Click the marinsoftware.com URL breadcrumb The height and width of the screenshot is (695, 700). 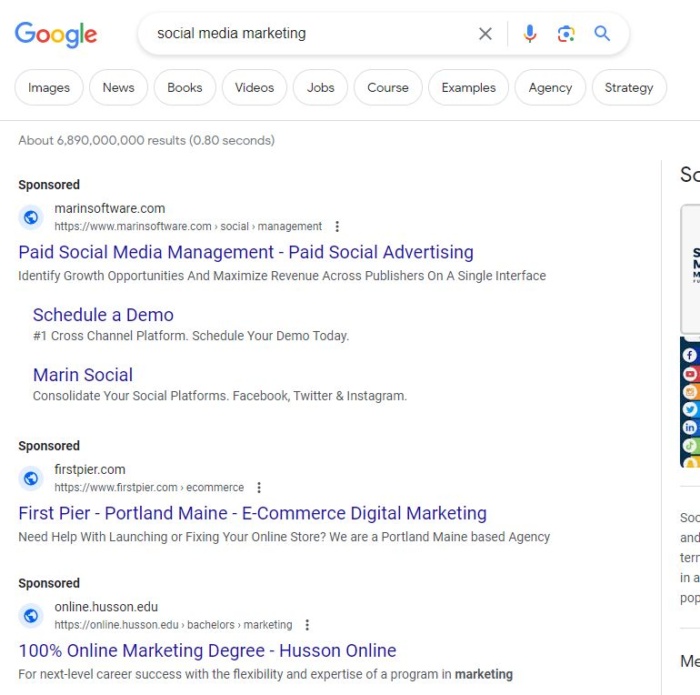click(188, 227)
